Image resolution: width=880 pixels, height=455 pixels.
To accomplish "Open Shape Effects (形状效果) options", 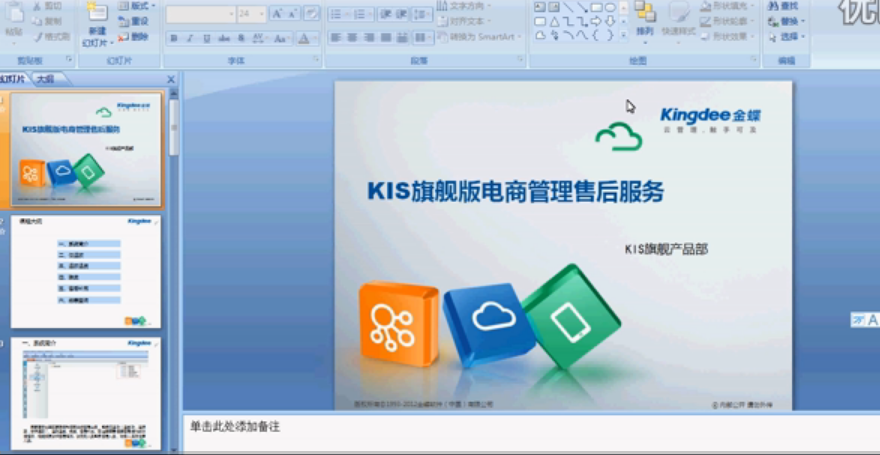I will click(x=727, y=36).
